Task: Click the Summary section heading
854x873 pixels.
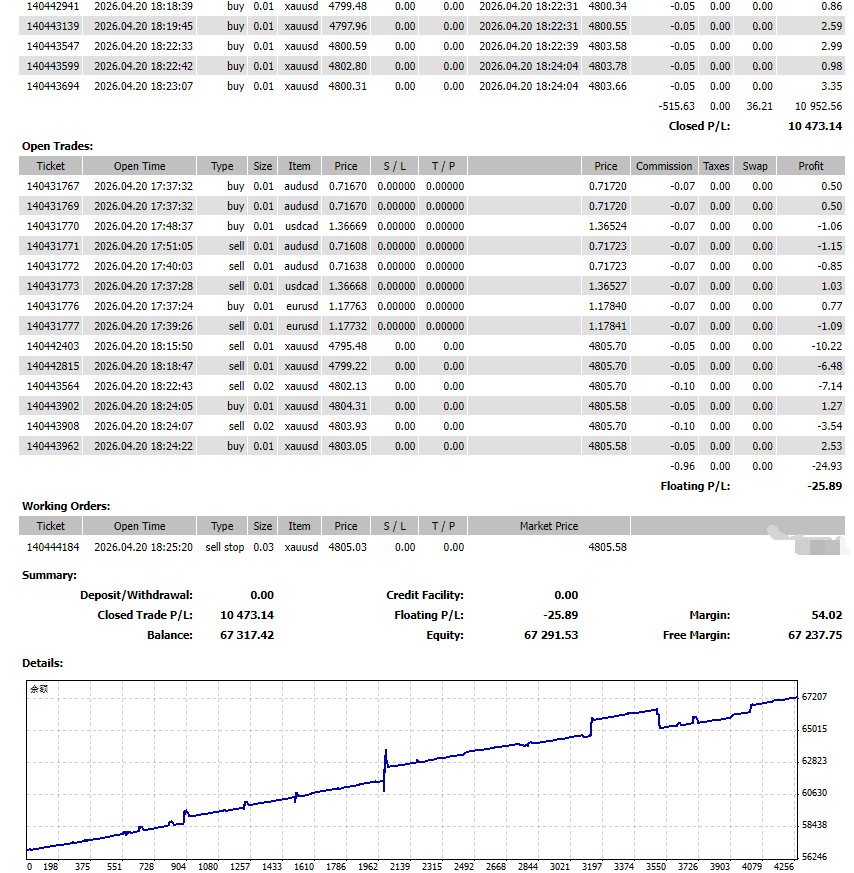Action: coord(49,575)
